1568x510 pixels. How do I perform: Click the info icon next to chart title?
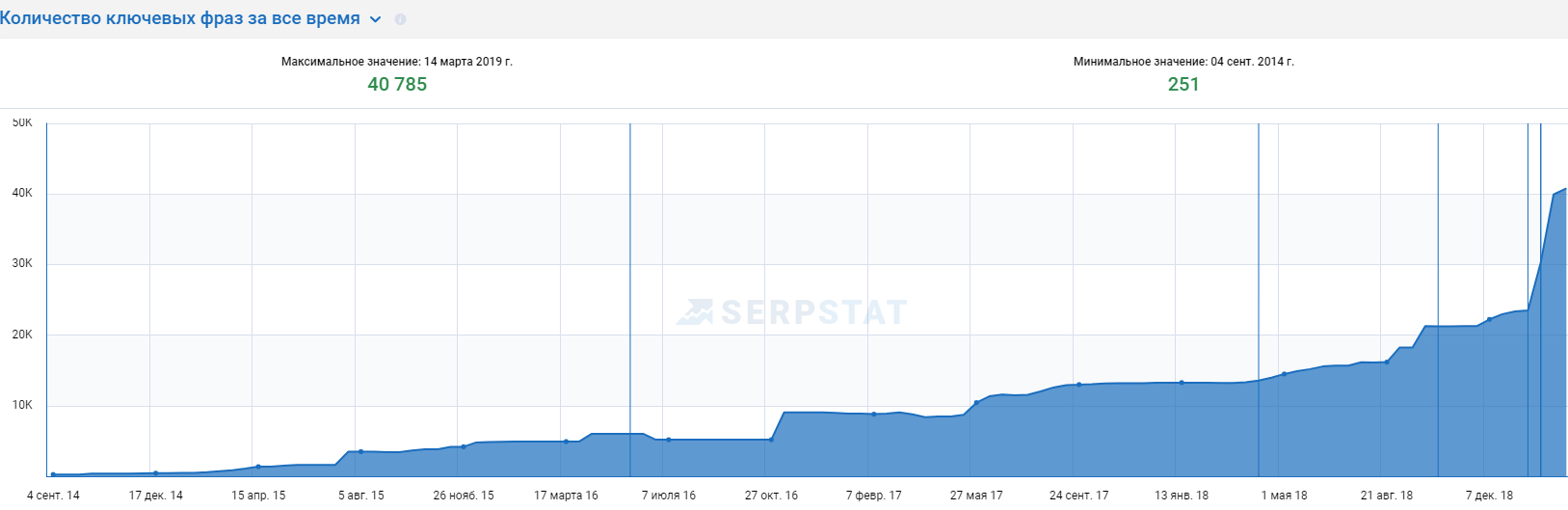point(400,19)
